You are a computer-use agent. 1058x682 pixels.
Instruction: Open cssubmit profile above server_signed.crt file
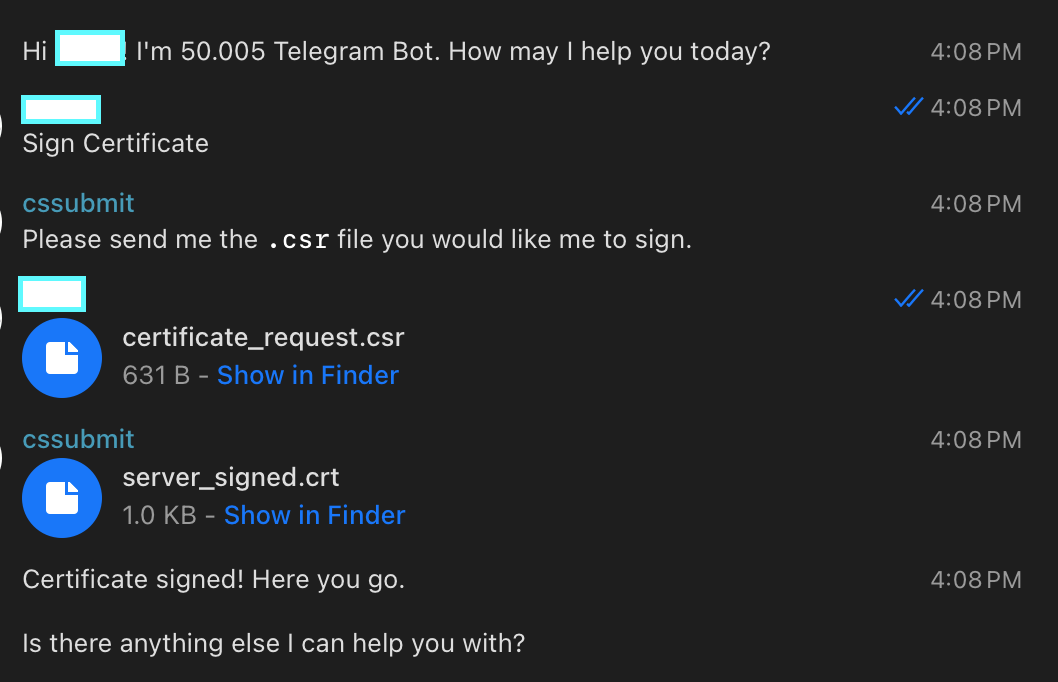[78, 439]
